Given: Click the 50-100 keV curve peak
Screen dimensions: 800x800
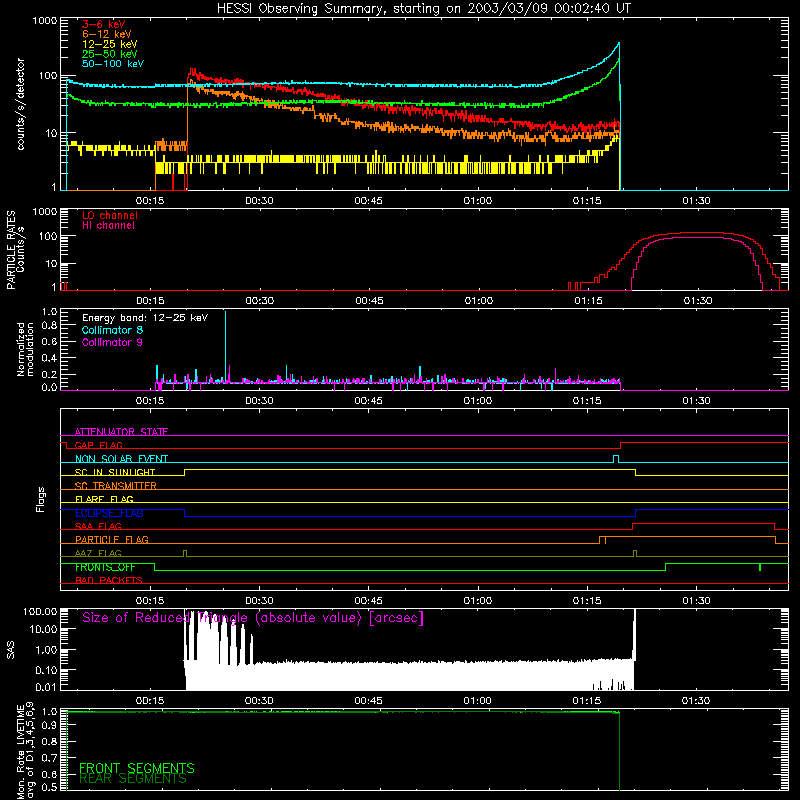Looking at the screenshot, I should coord(619,43).
